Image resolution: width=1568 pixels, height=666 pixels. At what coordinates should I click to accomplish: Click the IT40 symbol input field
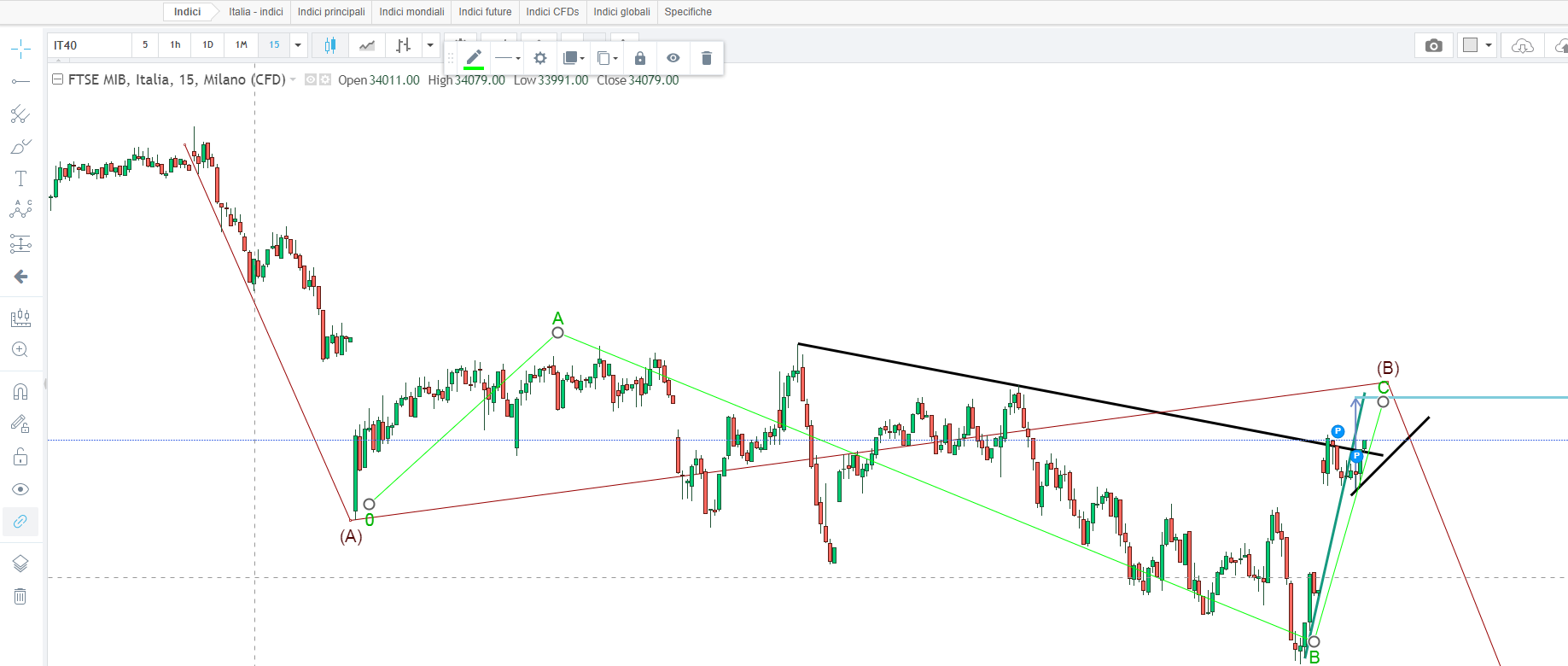pyautogui.click(x=90, y=45)
